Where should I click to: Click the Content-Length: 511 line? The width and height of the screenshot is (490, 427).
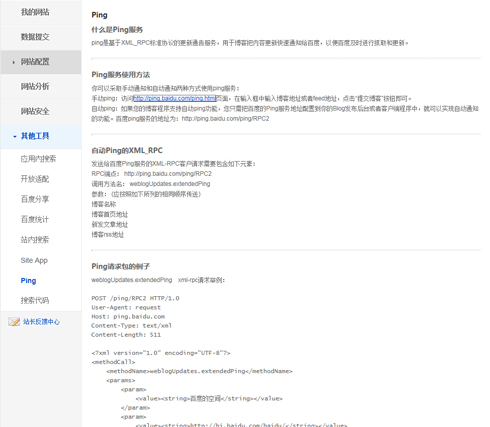pyautogui.click(x=126, y=335)
